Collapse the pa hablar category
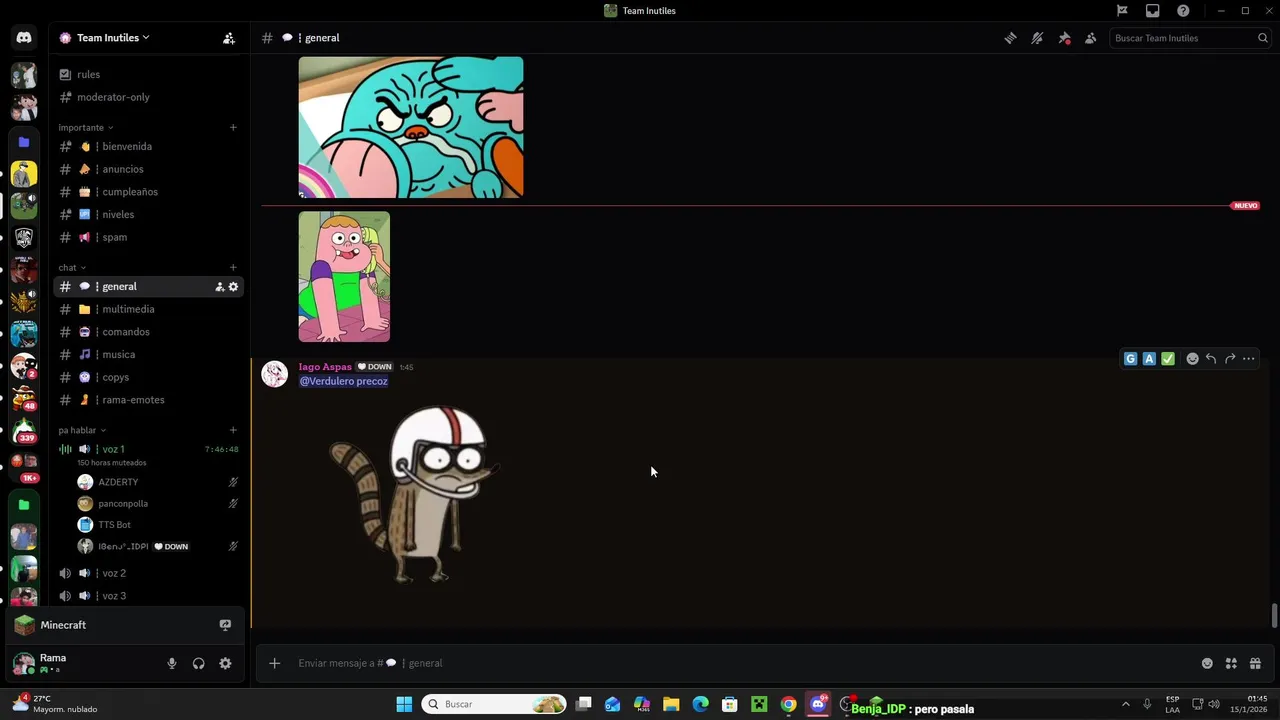This screenshot has width=1280, height=720. click(x=82, y=431)
